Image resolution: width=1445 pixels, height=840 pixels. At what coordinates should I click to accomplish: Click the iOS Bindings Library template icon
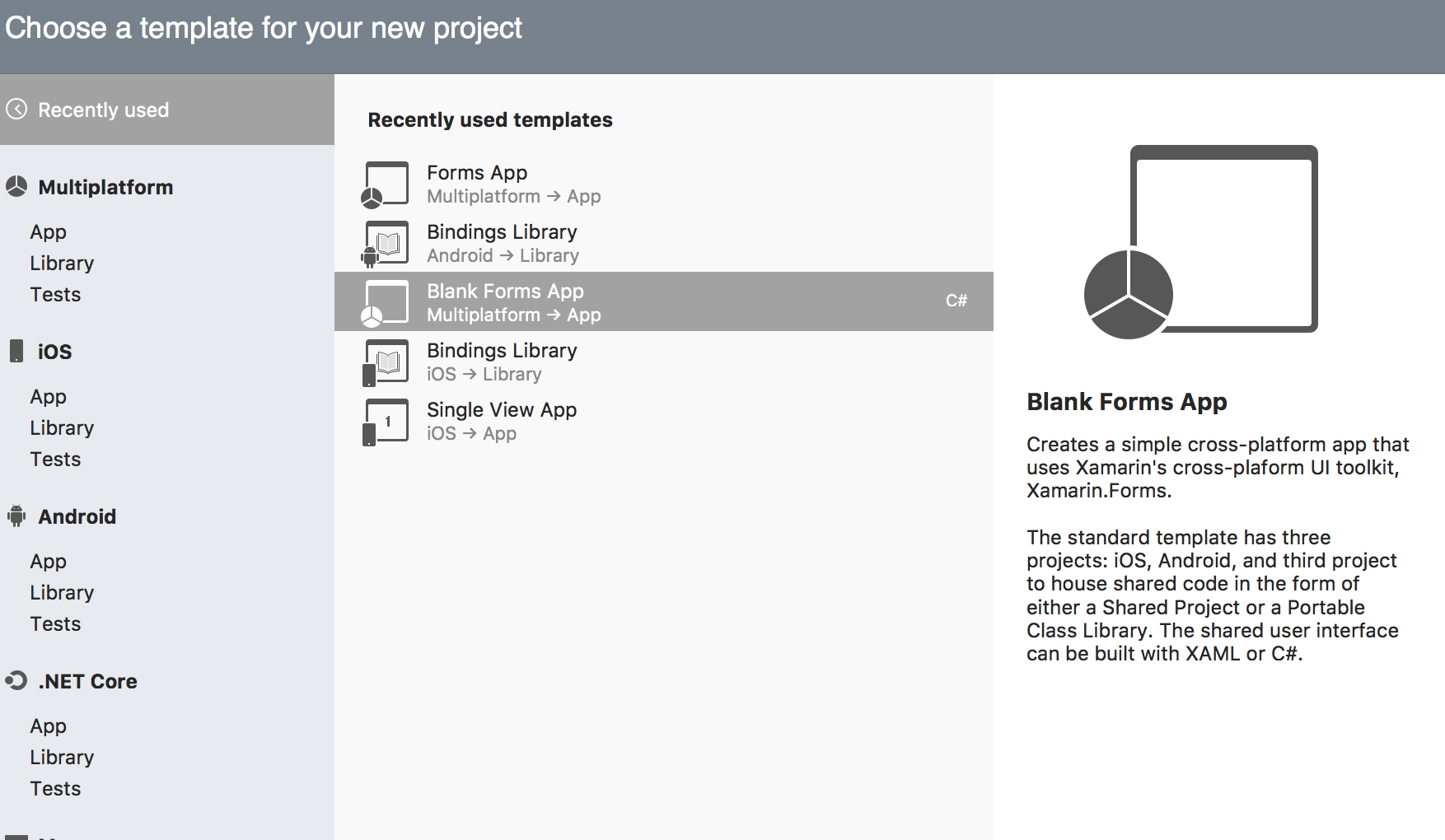[386, 362]
